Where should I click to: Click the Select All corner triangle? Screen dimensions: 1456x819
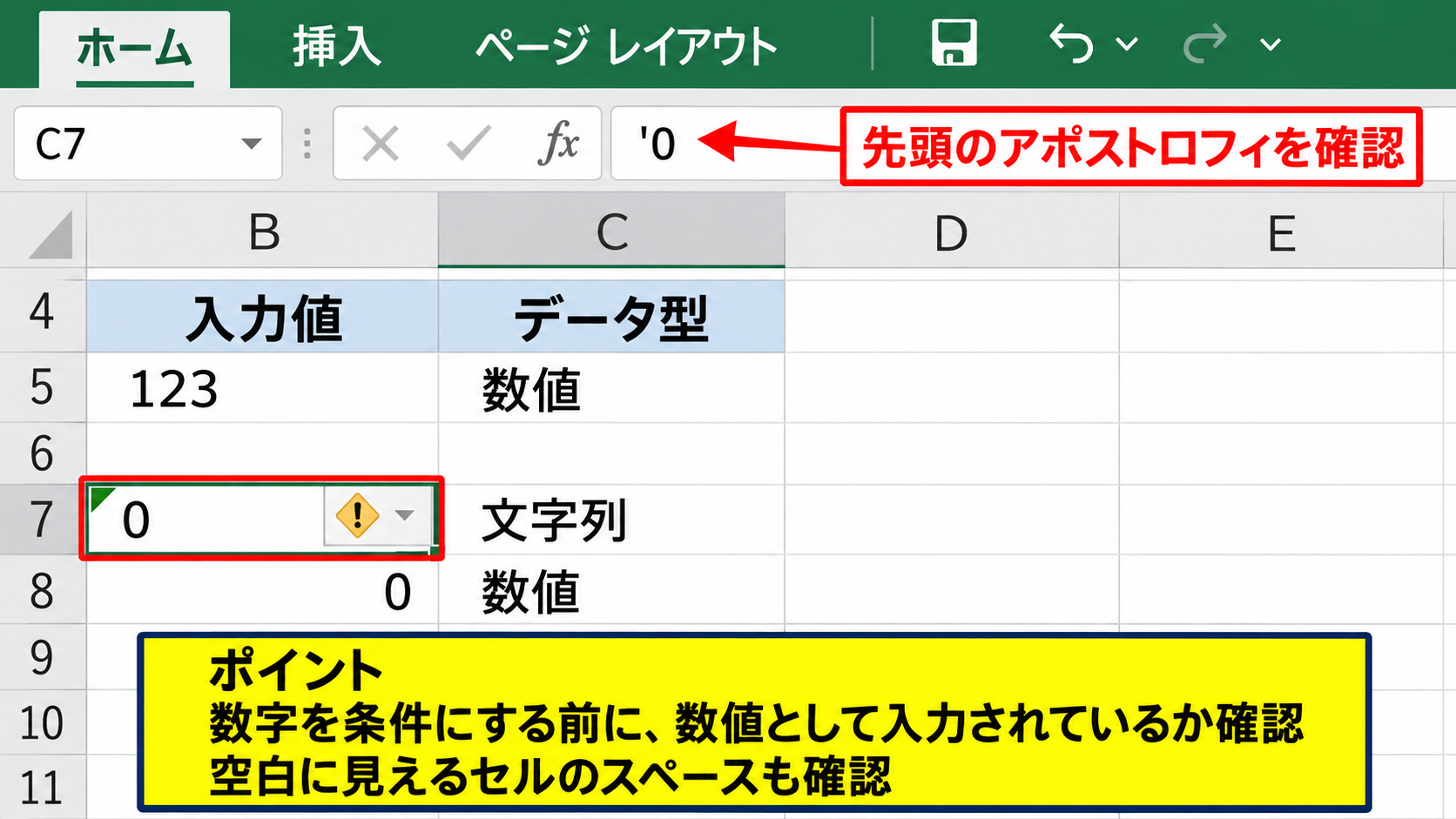[50, 235]
